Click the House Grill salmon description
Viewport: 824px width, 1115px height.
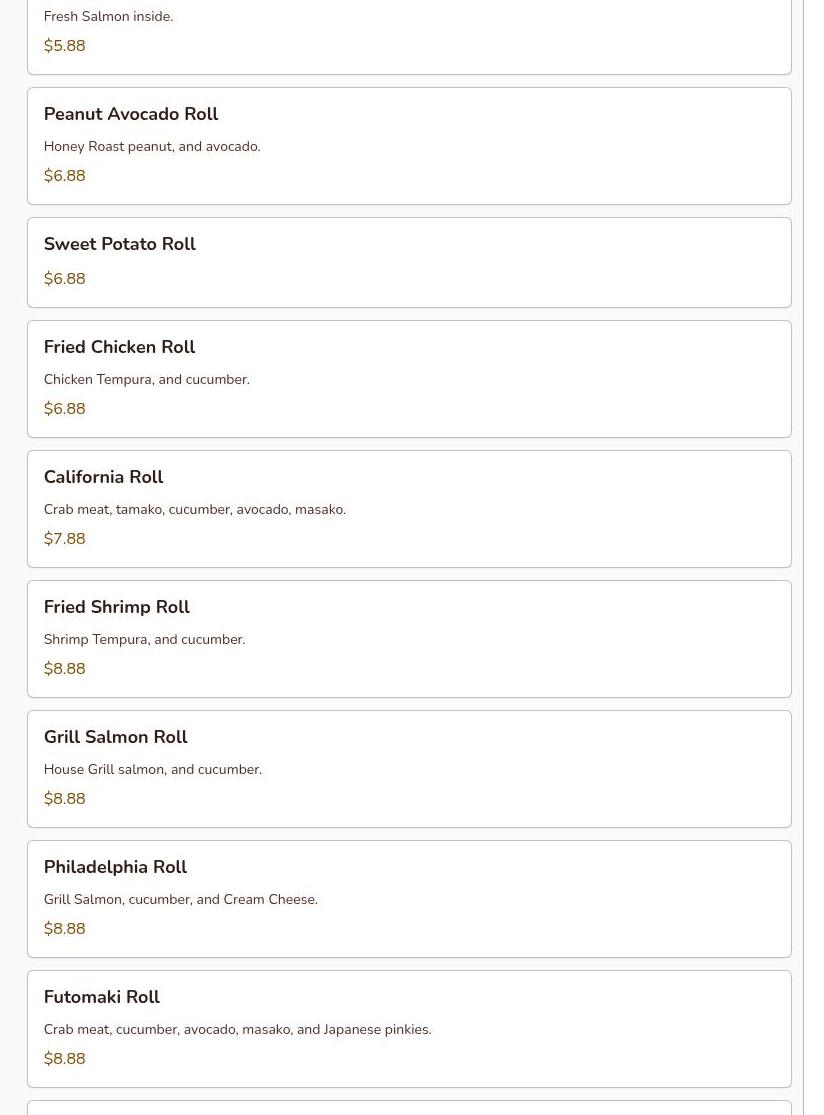click(152, 770)
